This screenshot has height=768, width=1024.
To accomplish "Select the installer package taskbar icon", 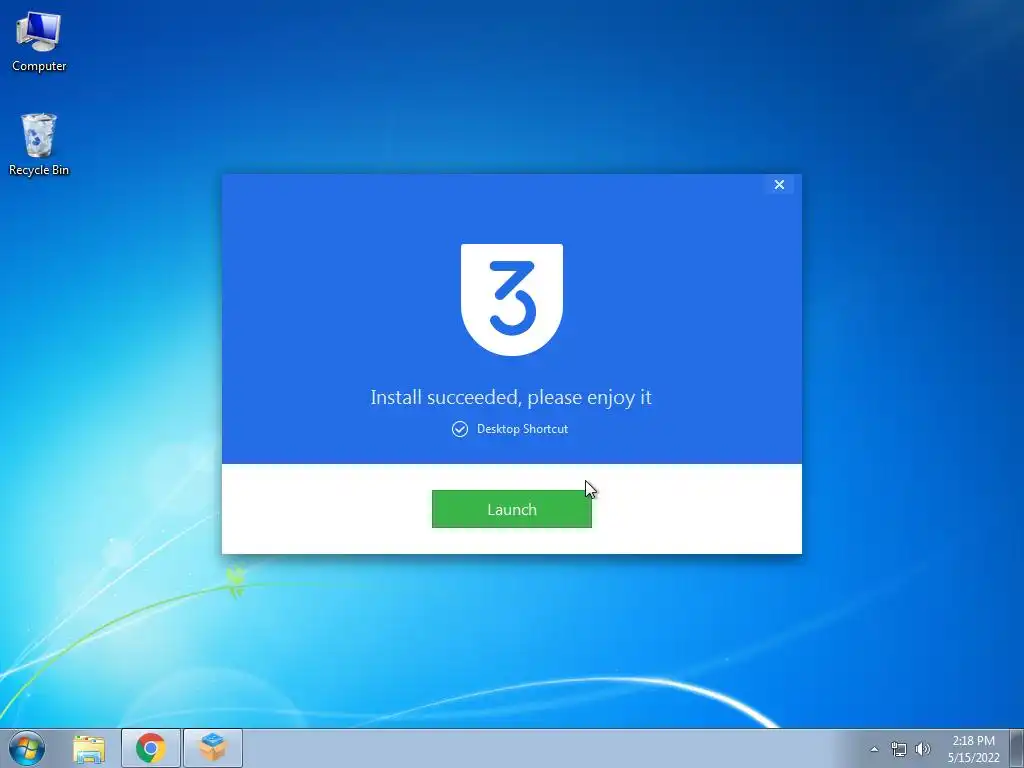I will click(x=213, y=748).
